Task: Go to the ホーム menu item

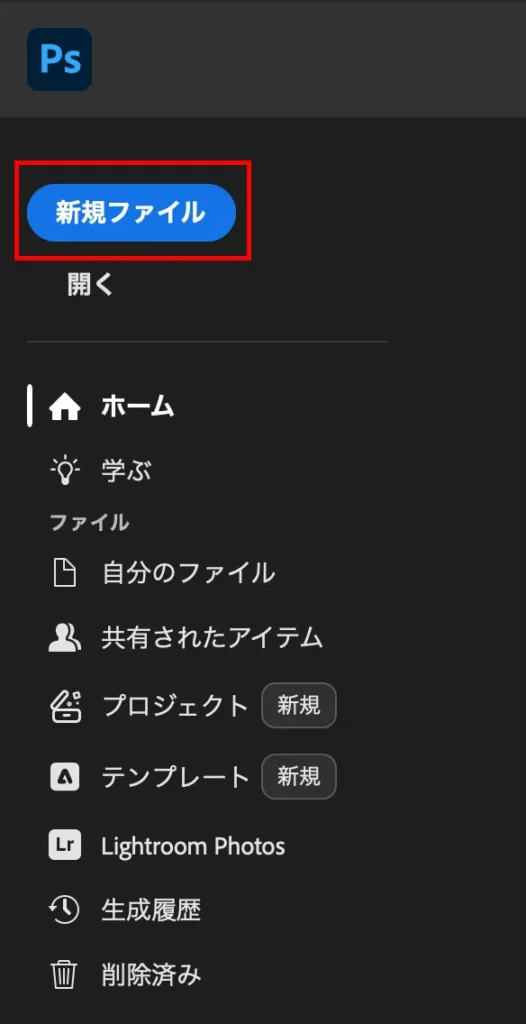Action: [138, 408]
